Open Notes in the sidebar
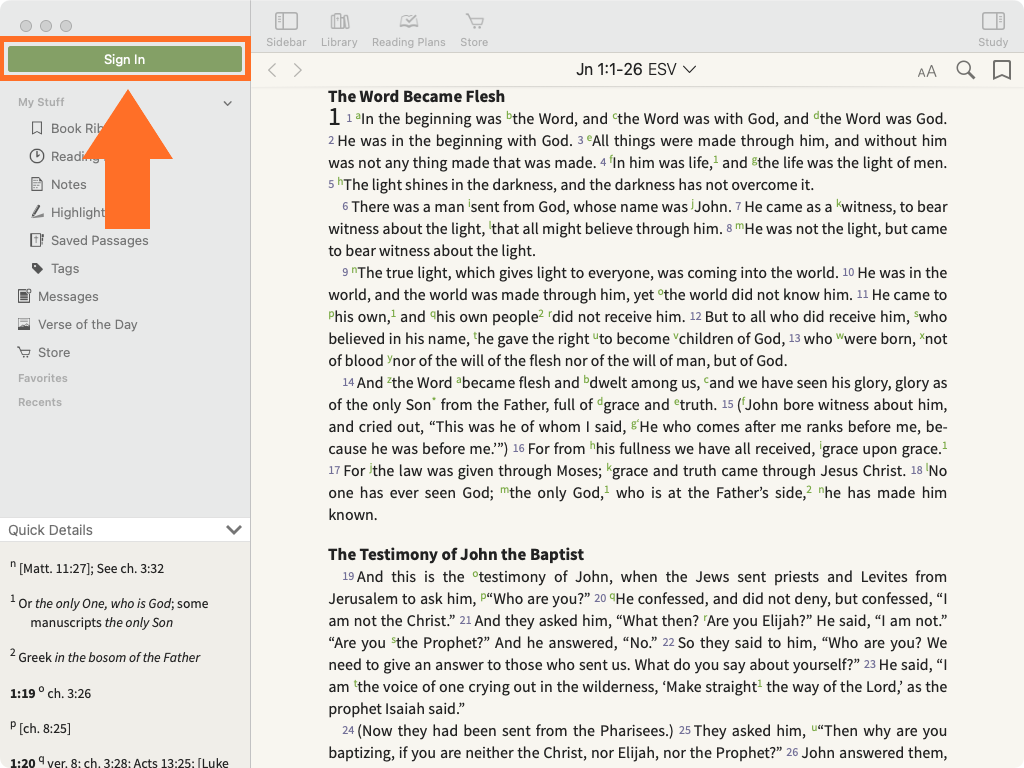The height and width of the screenshot is (768, 1024). (68, 184)
